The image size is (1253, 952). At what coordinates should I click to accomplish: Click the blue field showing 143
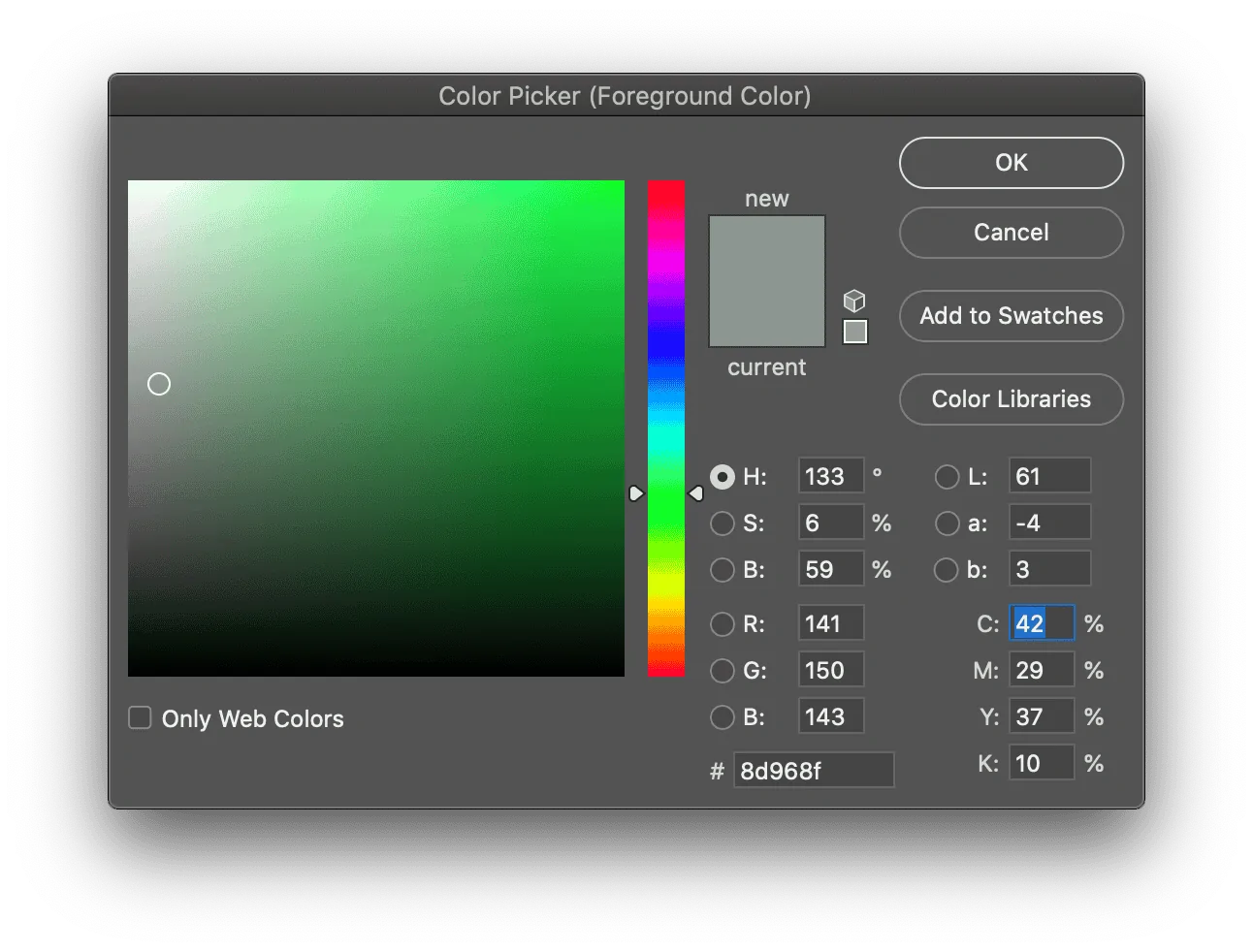831,716
